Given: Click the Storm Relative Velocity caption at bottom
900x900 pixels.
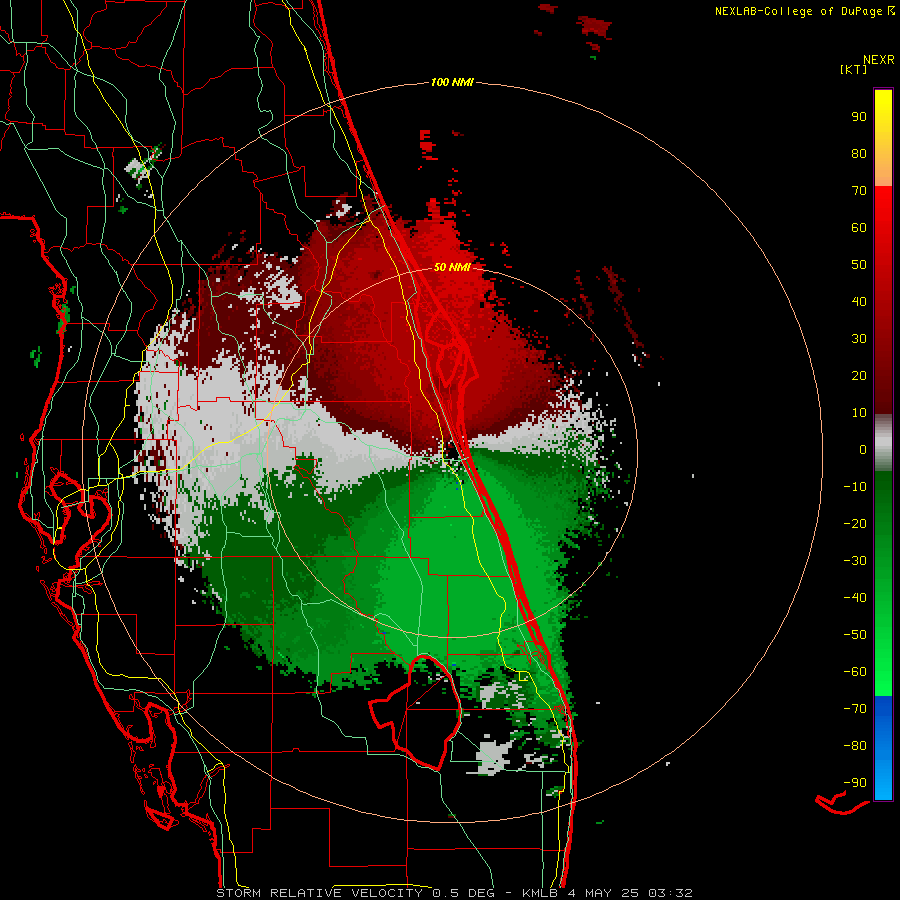Looking at the screenshot, I should [454, 893].
